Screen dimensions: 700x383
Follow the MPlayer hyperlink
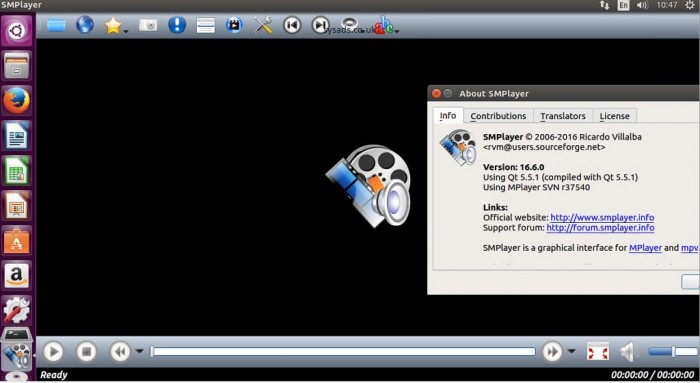tap(645, 248)
